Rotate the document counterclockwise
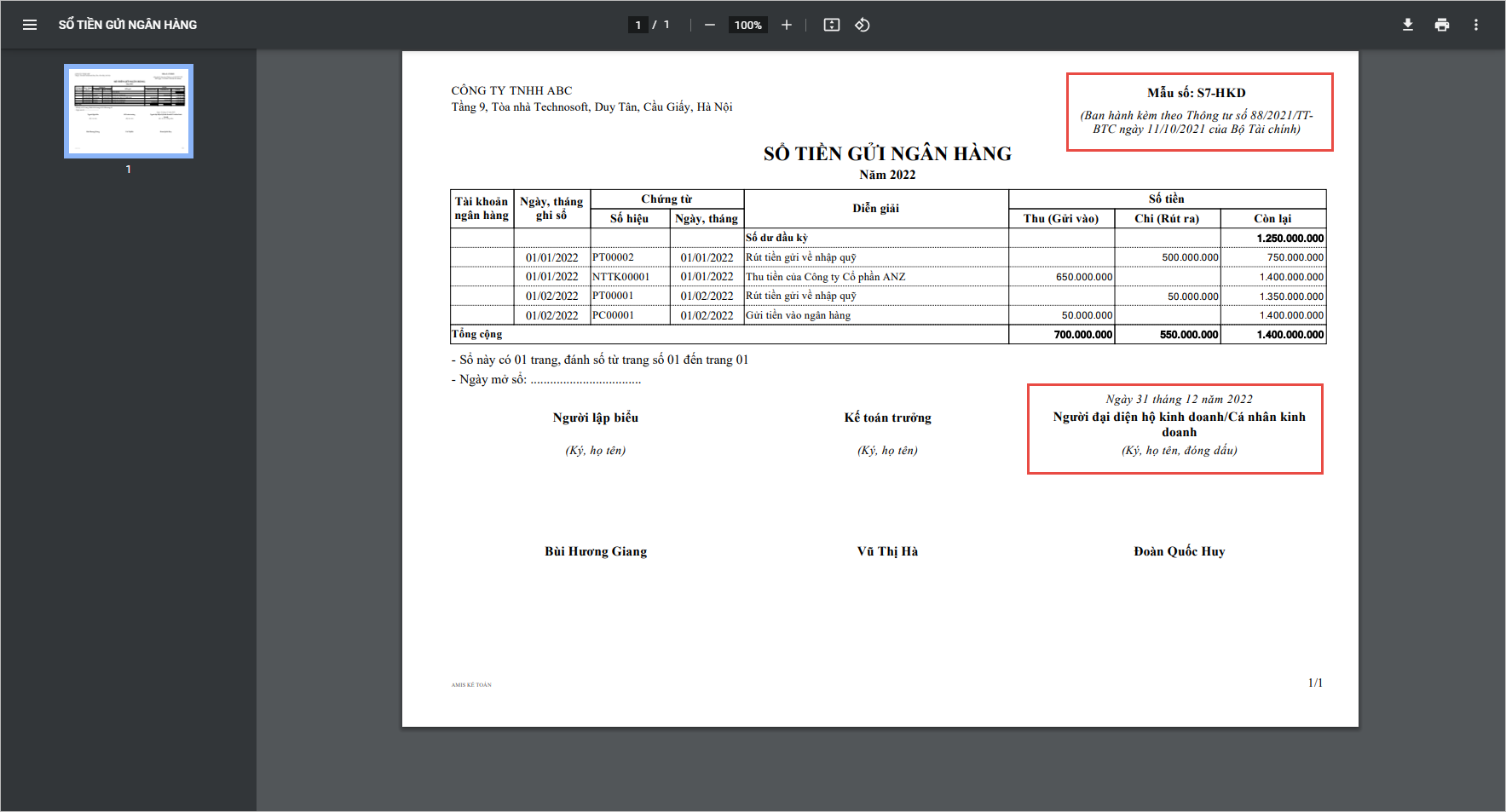This screenshot has height=812, width=1506. coord(863,25)
